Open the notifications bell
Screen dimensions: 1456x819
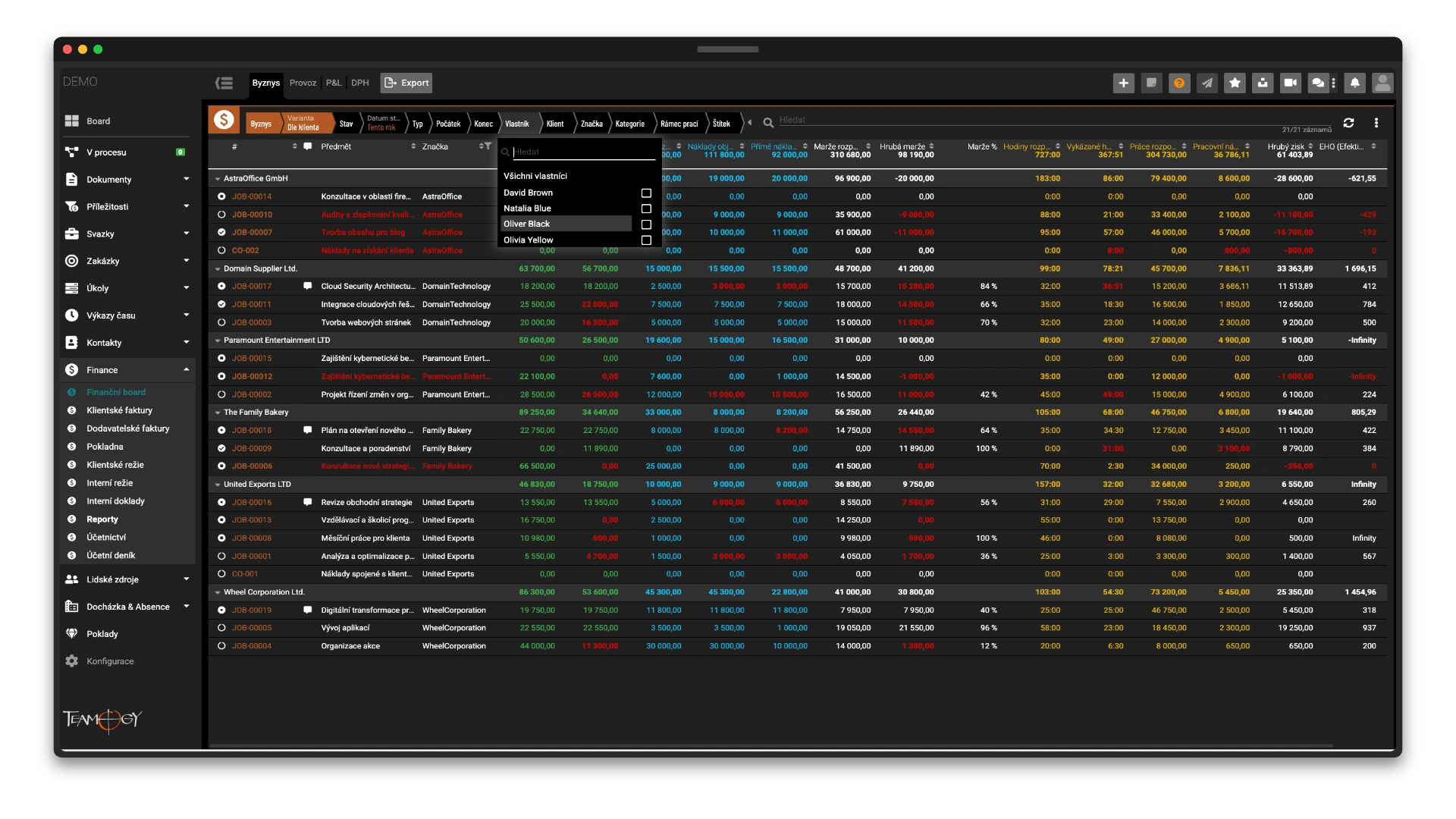1354,83
